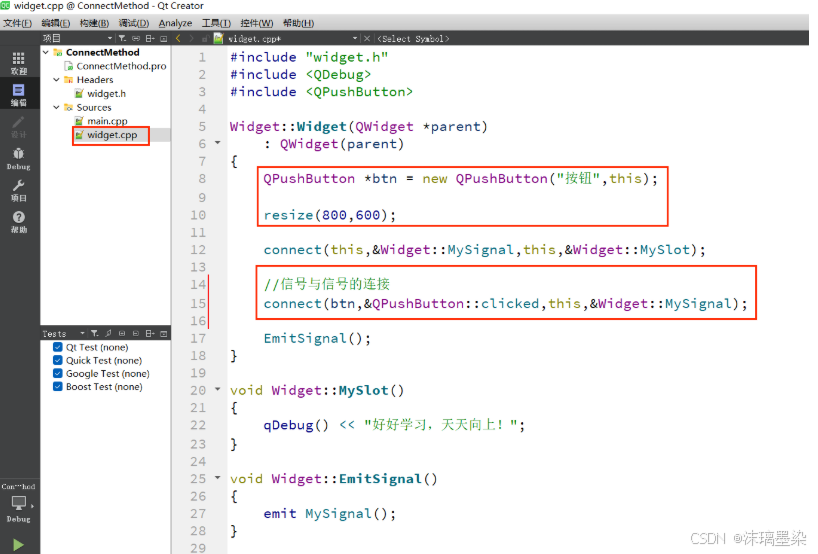Close the widget.cpp document with X
This screenshot has height=554, width=818.
(x=367, y=38)
